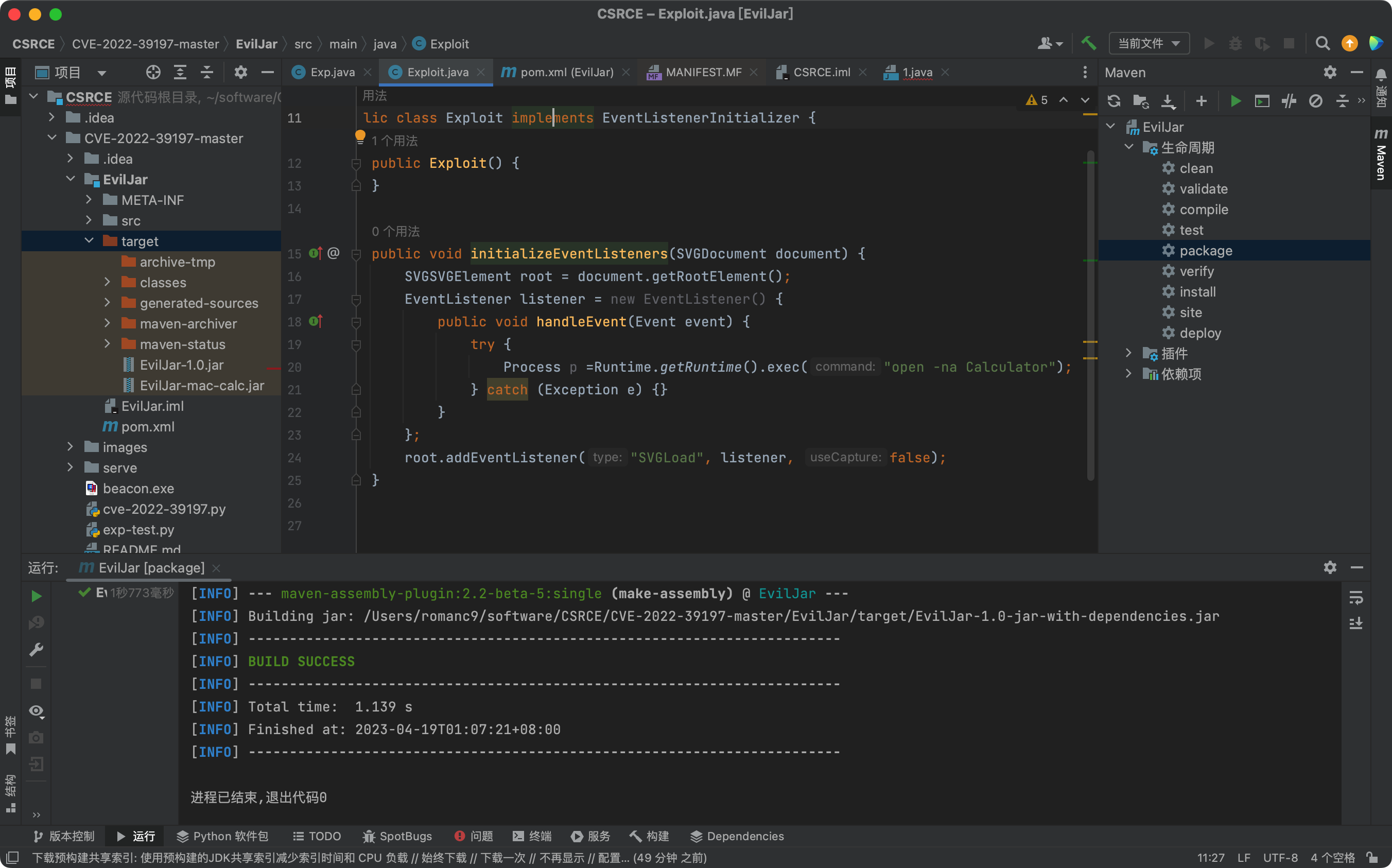Click the UTF-8 encoding in status bar

coord(1280,858)
